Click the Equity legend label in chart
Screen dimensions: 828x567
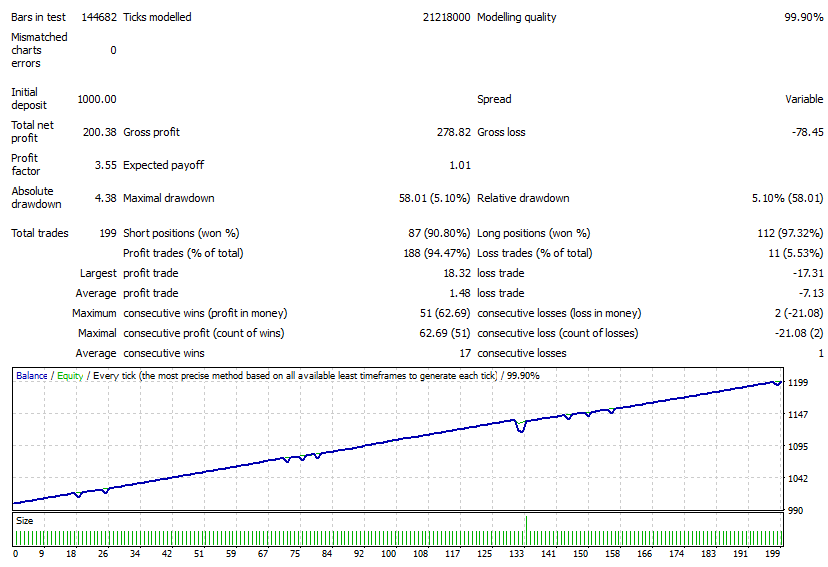tap(70, 375)
